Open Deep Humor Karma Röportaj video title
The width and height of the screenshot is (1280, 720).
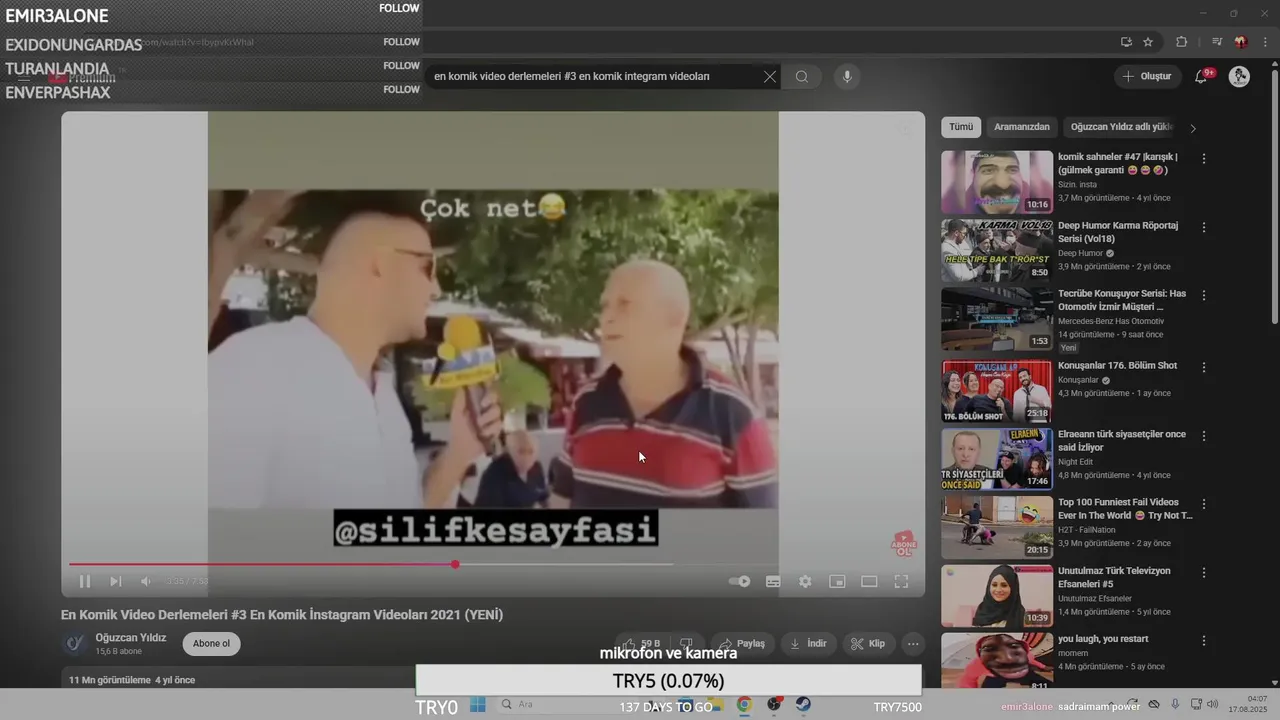pos(1118,232)
